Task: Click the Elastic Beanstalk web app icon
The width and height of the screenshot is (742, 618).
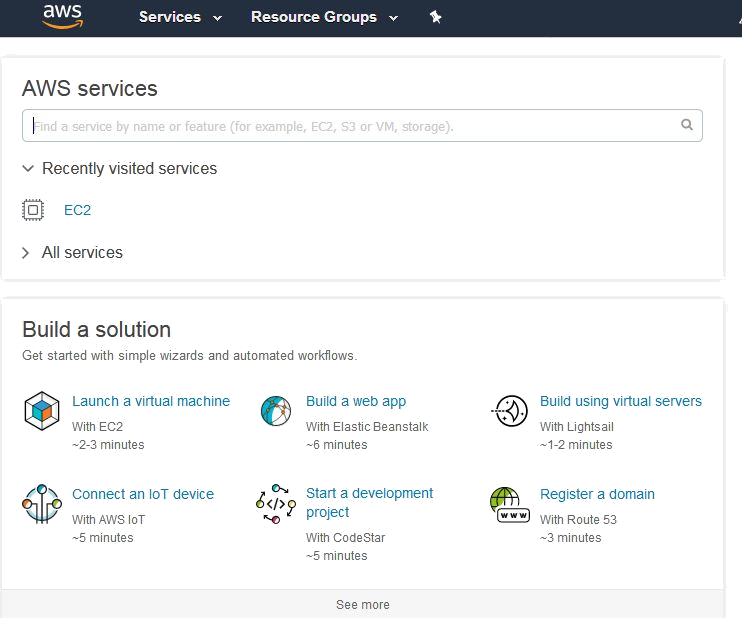Action: click(x=275, y=411)
